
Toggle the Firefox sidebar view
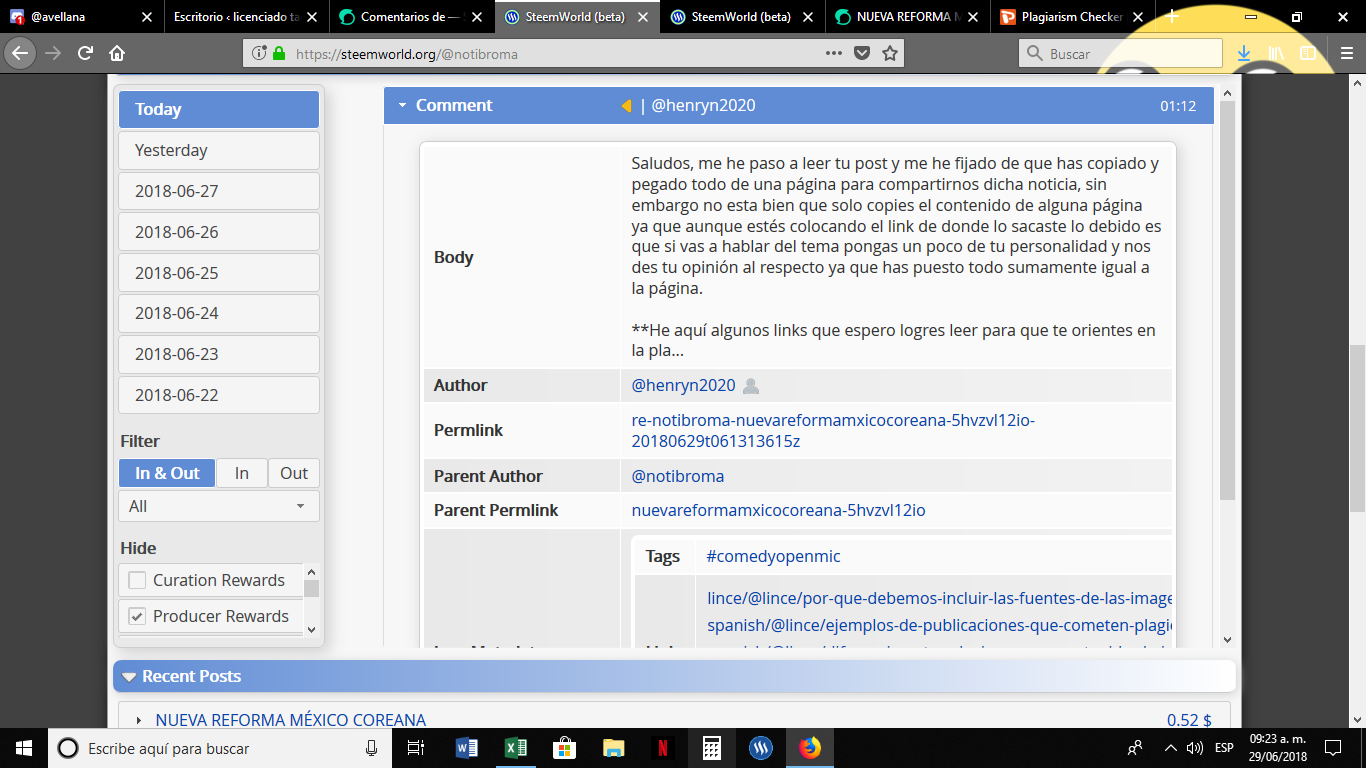(1308, 54)
